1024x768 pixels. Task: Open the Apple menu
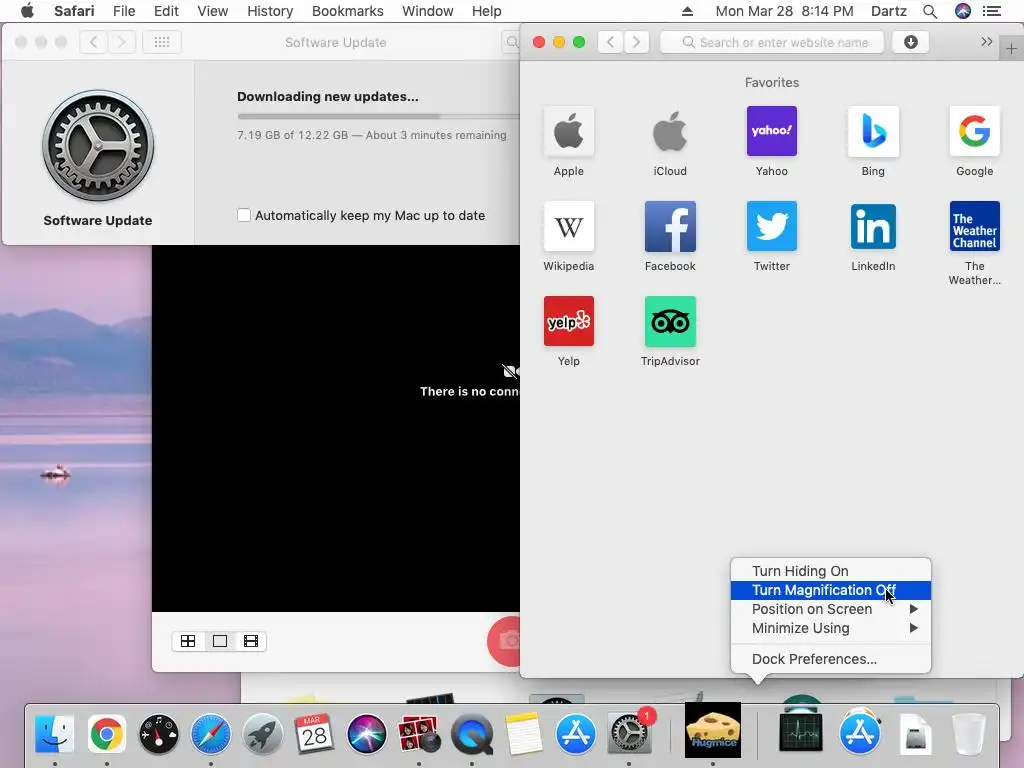click(27, 11)
